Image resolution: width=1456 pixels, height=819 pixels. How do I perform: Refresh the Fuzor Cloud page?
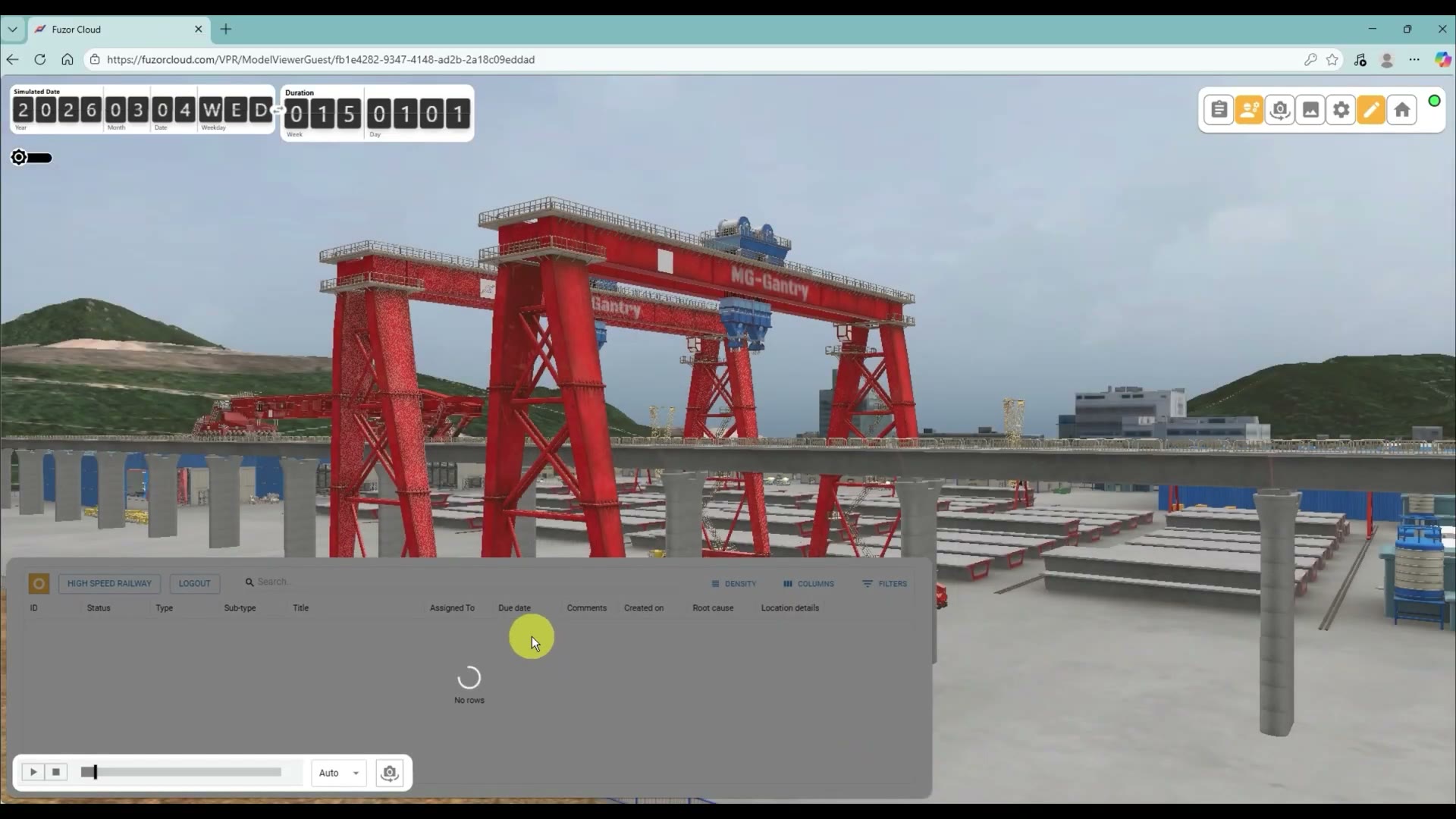click(x=39, y=59)
